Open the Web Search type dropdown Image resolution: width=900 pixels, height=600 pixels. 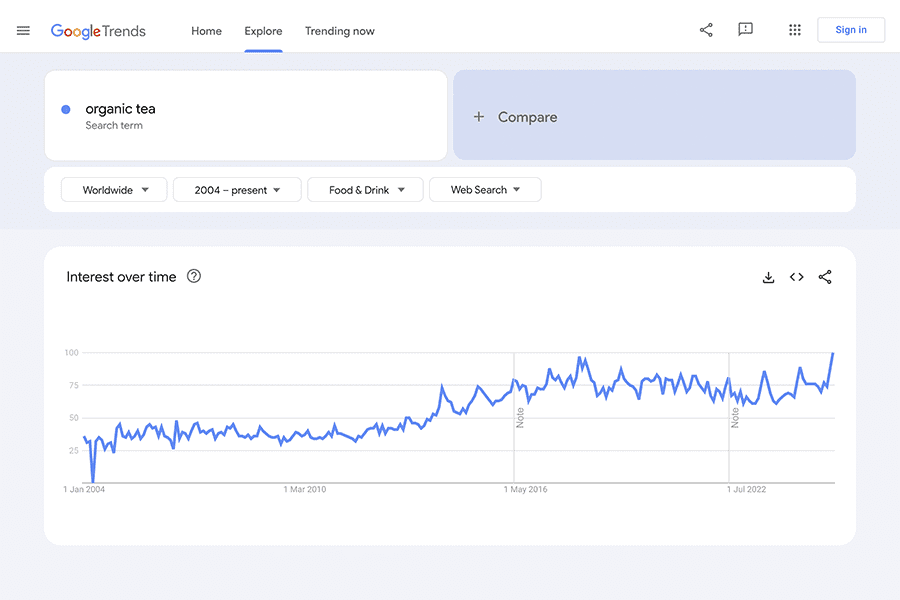[485, 190]
